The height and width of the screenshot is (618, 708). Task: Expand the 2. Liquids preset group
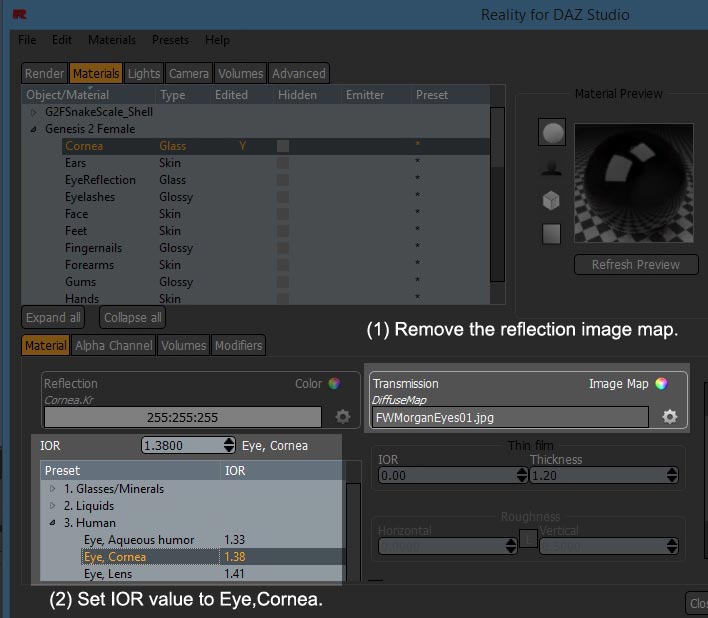(x=52, y=506)
